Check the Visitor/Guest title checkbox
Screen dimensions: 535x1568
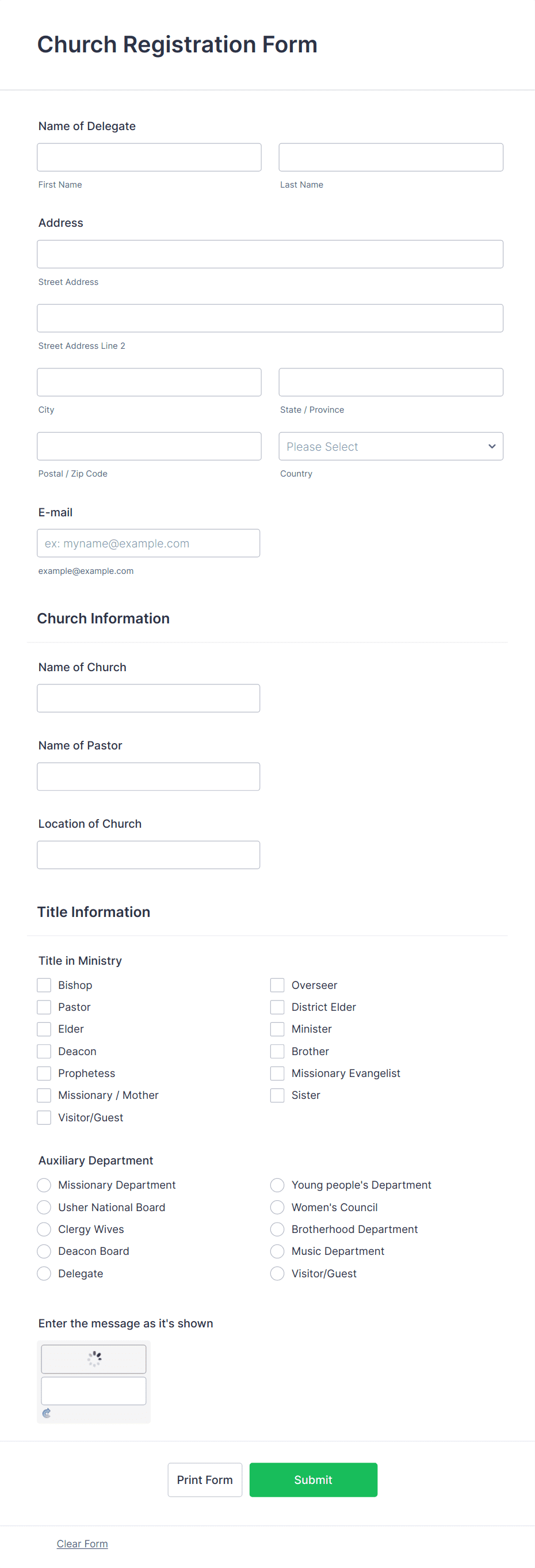[x=43, y=1117]
